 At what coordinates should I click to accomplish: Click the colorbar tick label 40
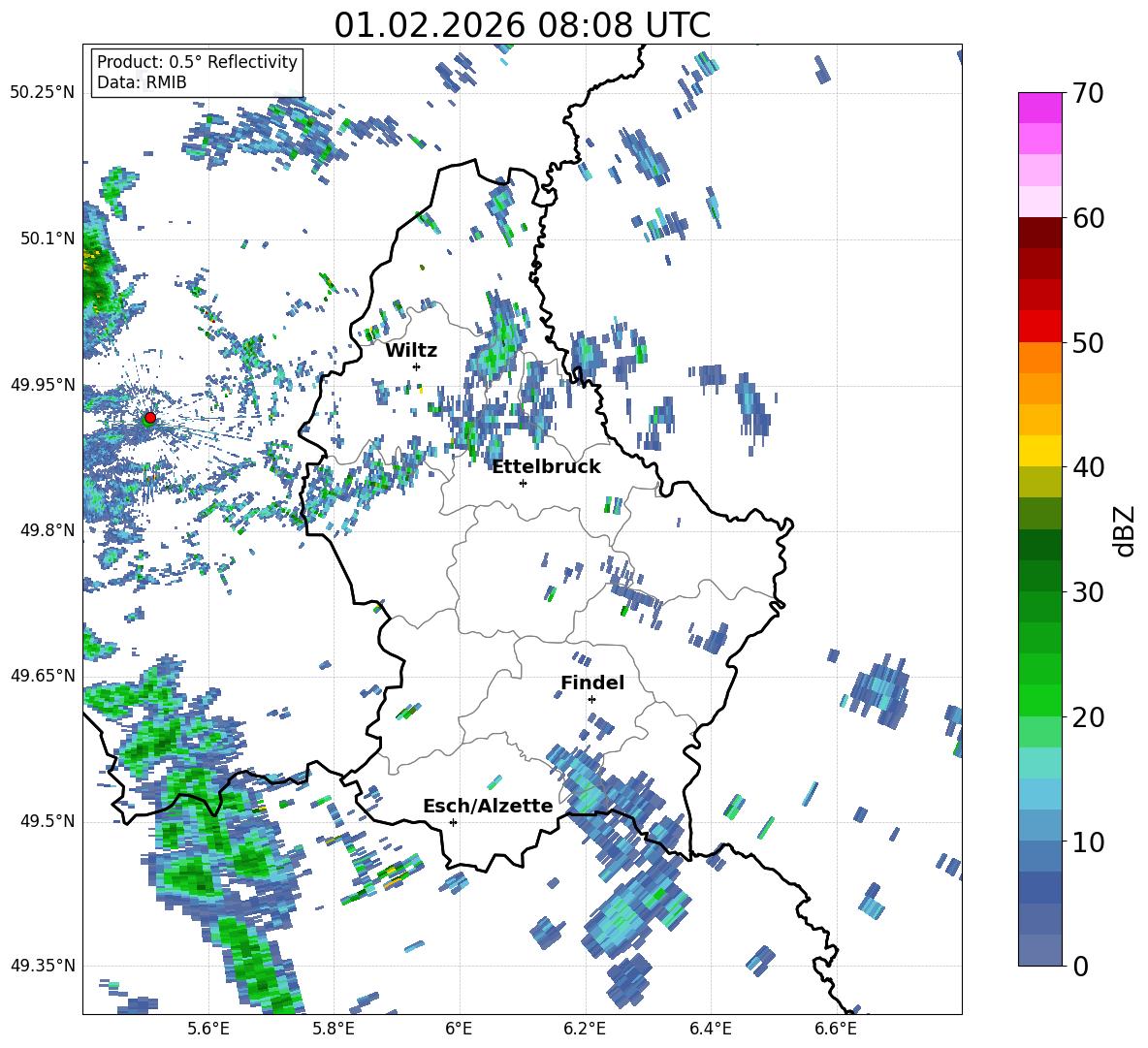pyautogui.click(x=1088, y=467)
